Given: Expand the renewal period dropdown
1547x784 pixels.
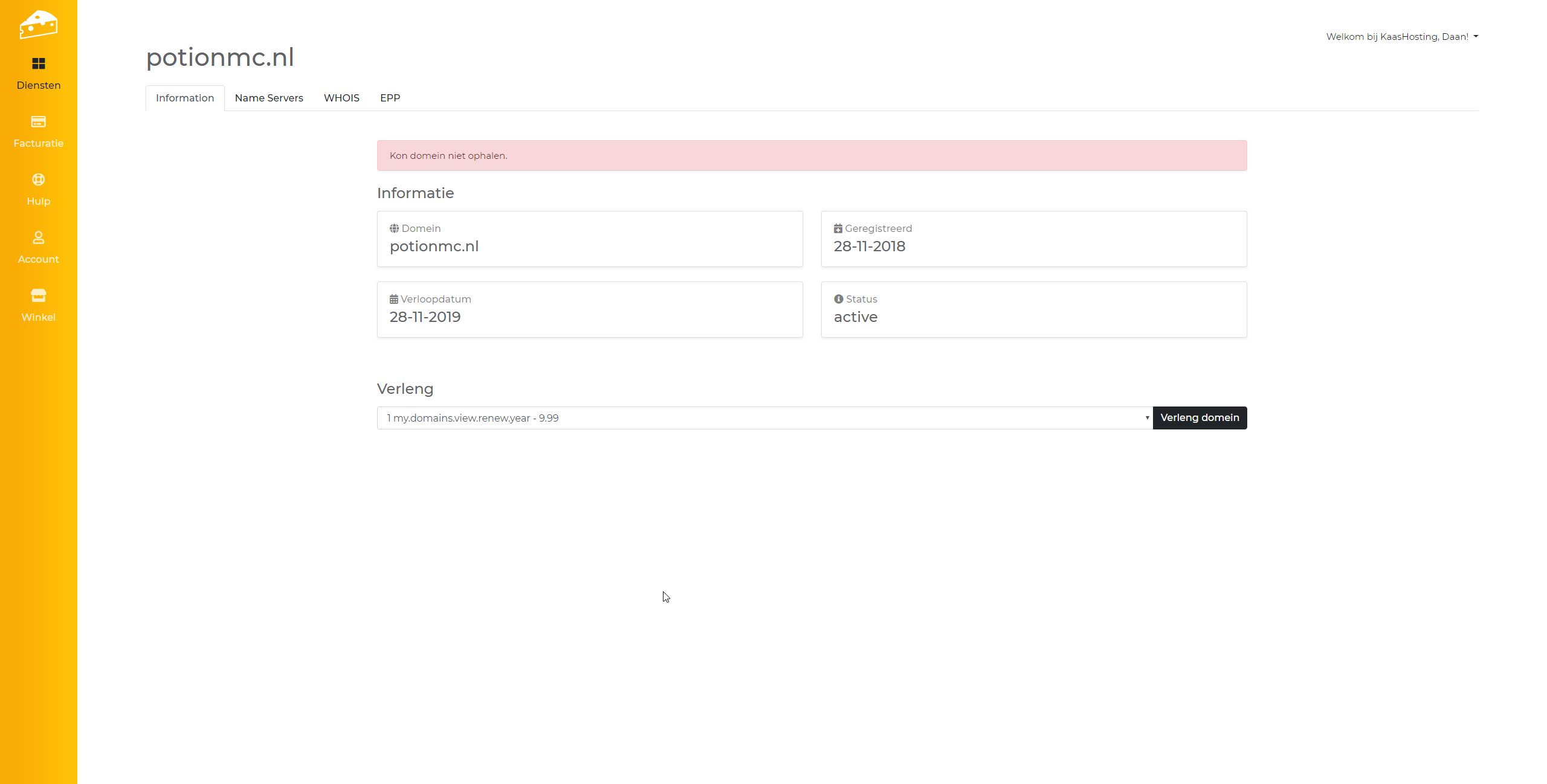Looking at the screenshot, I should [x=764, y=418].
